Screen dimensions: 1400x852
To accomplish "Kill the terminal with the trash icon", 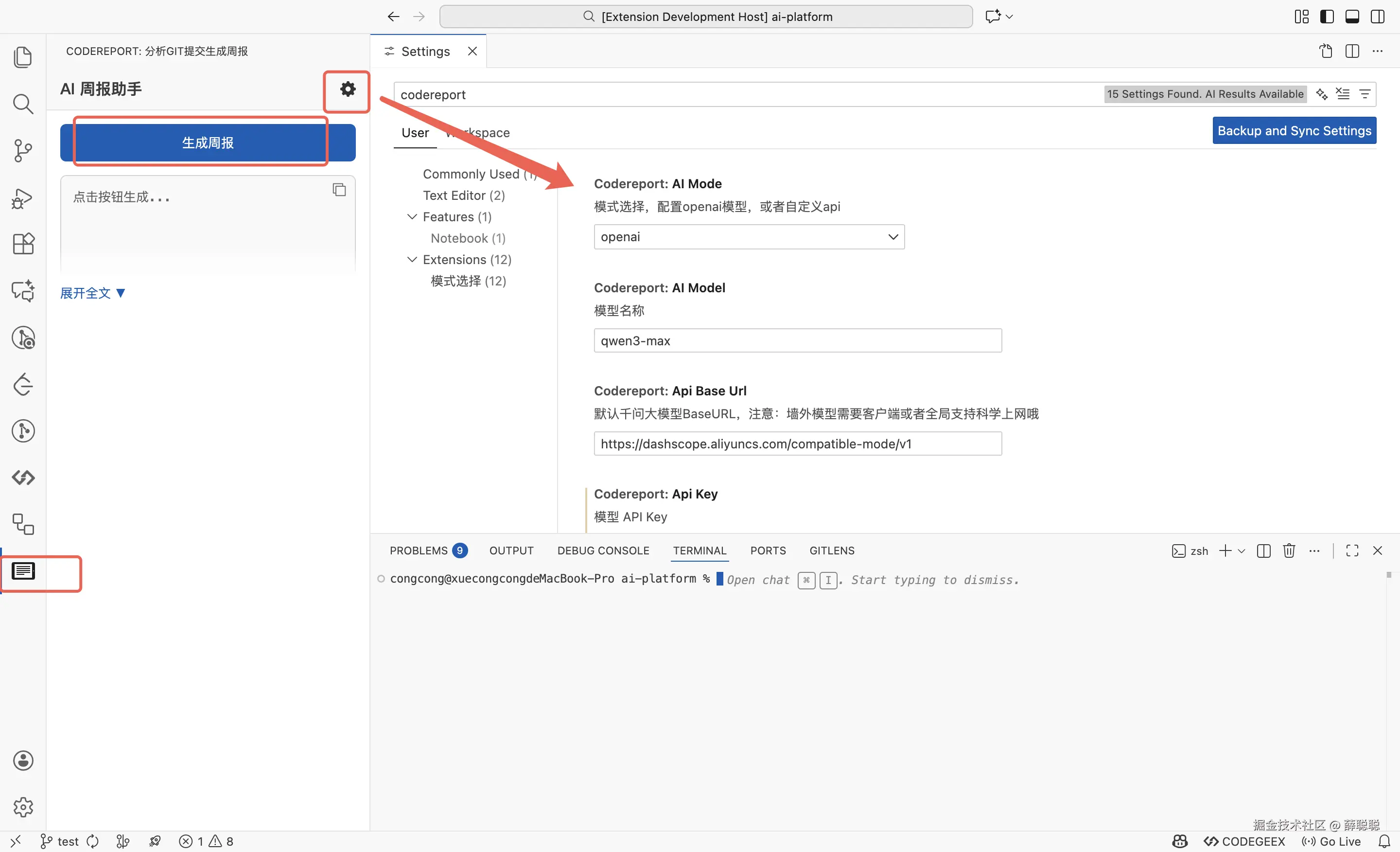I will pyautogui.click(x=1289, y=550).
